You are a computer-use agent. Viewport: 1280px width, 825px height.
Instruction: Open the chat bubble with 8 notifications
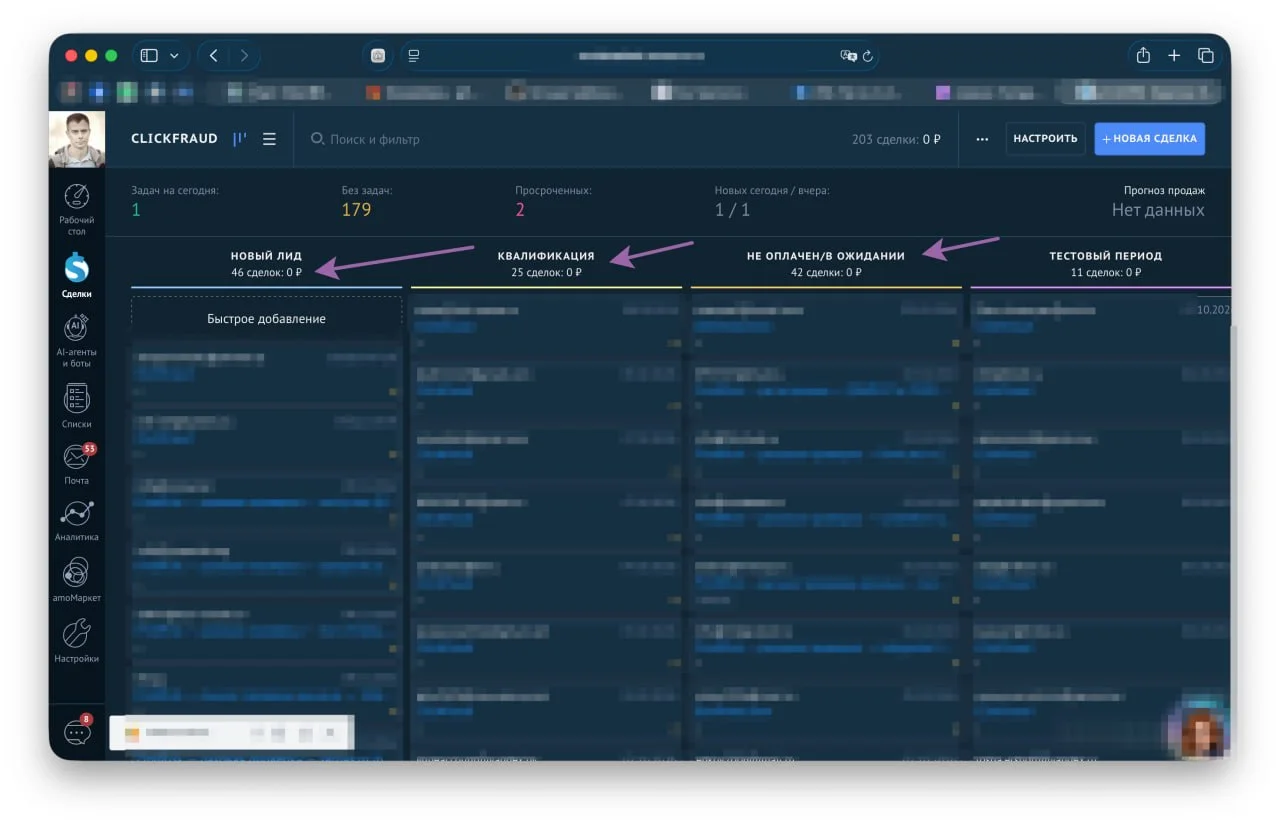pyautogui.click(x=77, y=731)
